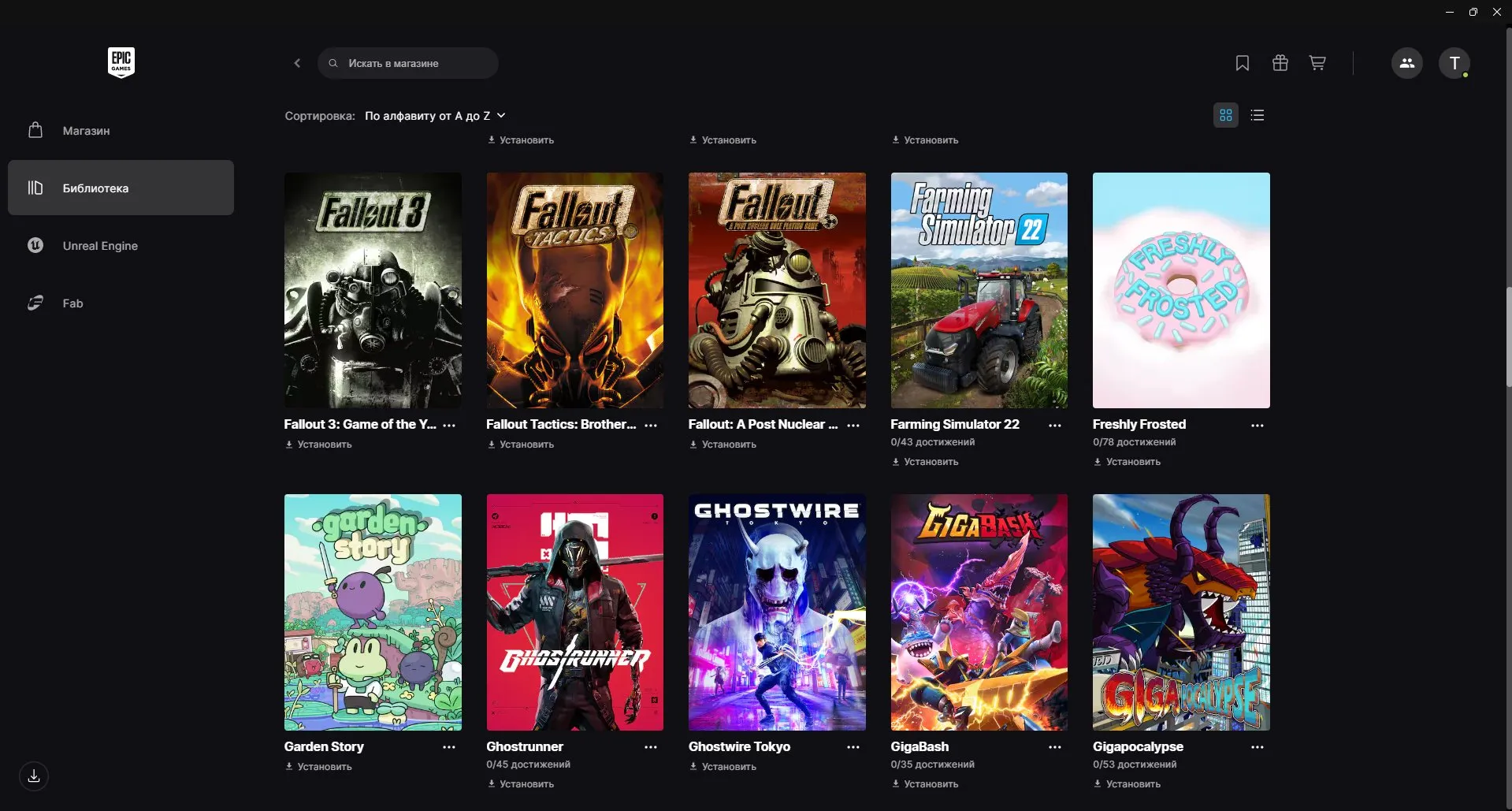Open the shopping cart
1512x811 pixels.
[1317, 63]
